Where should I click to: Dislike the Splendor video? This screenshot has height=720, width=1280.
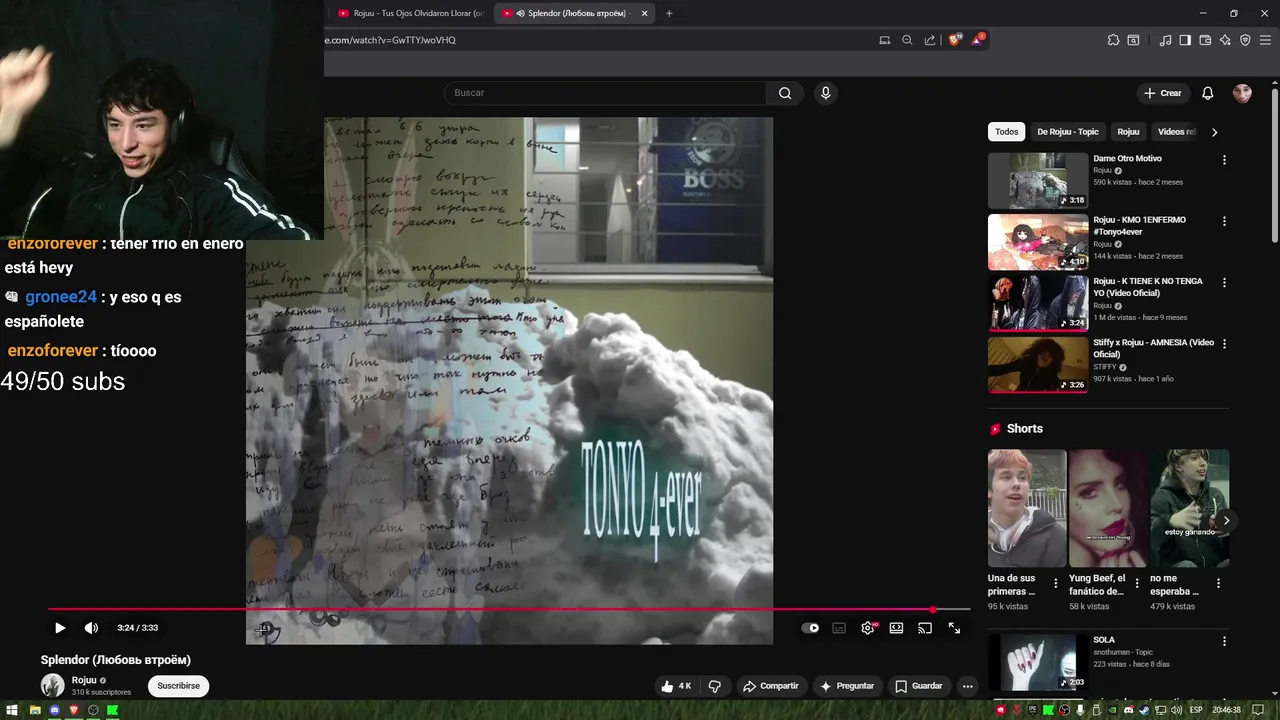pos(714,686)
